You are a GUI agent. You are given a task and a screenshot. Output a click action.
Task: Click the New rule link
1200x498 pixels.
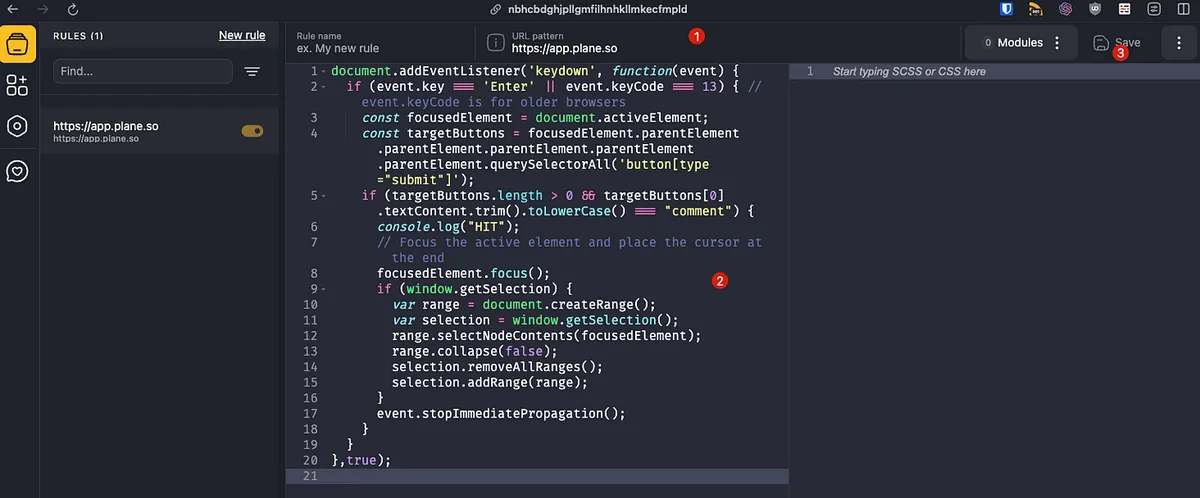point(242,35)
